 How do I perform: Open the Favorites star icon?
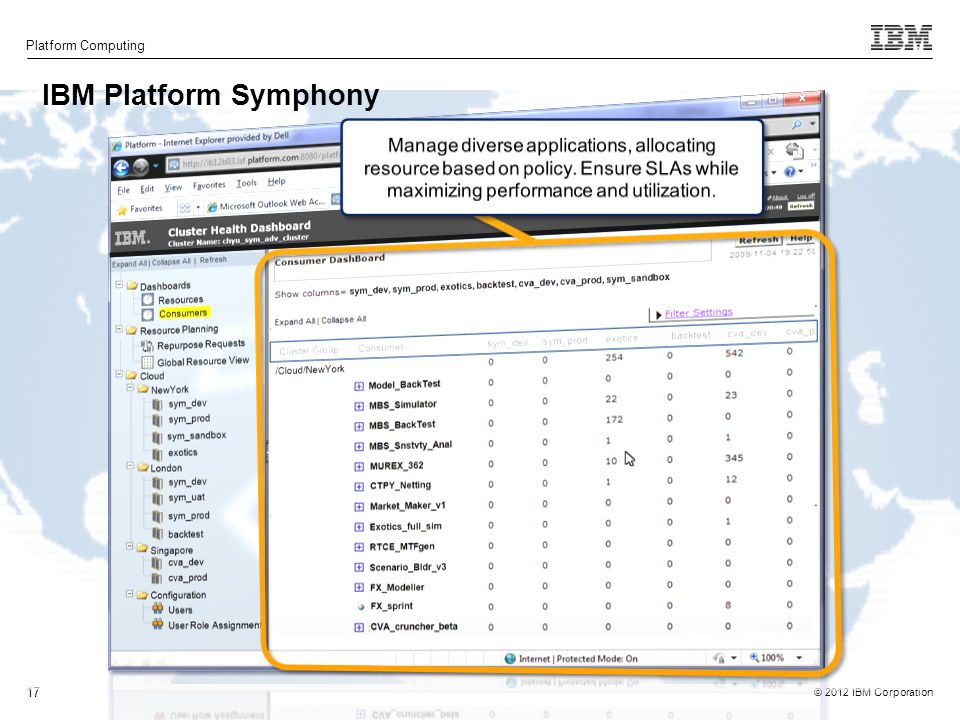click(x=122, y=210)
